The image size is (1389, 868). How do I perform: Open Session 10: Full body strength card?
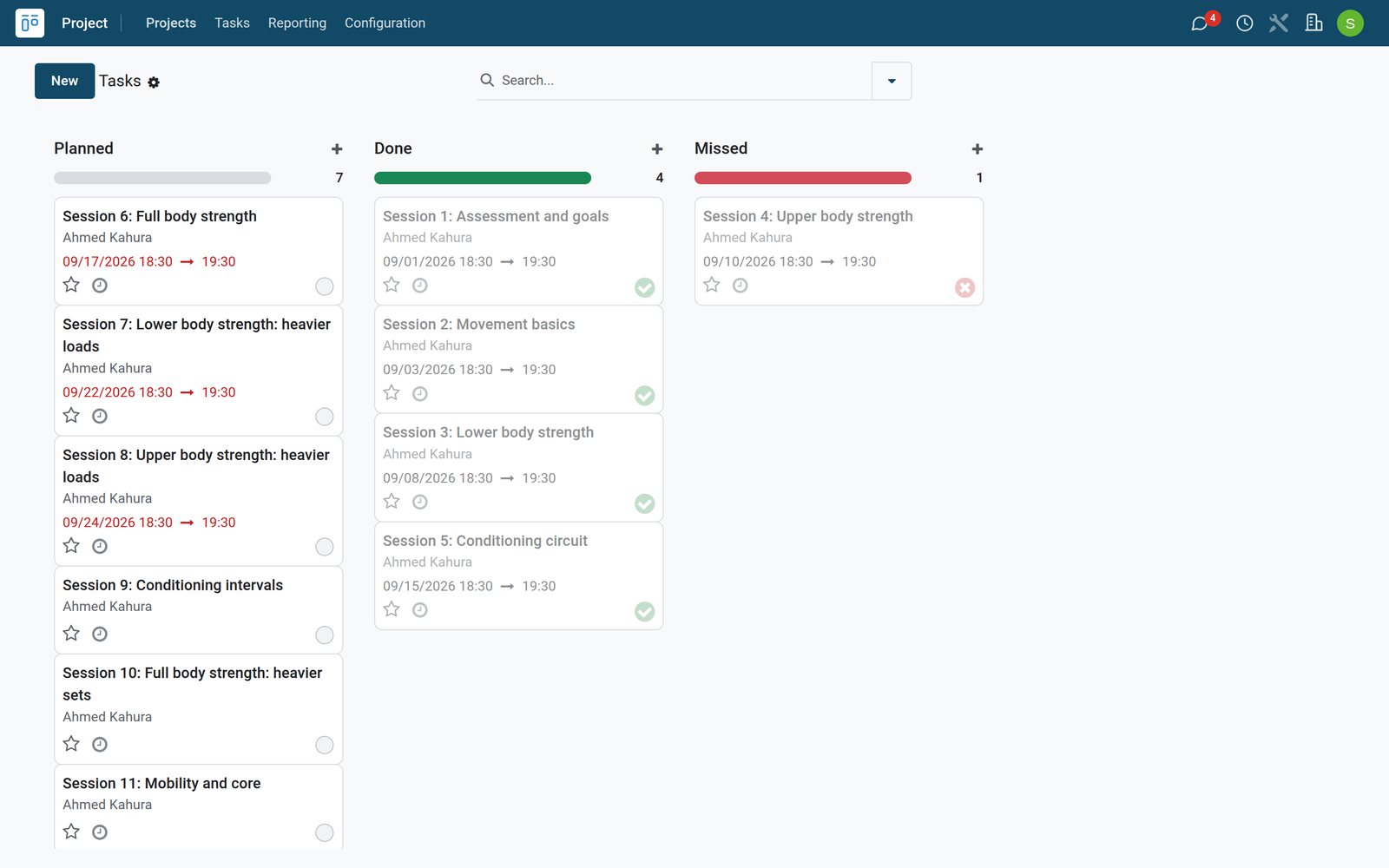[x=199, y=709]
